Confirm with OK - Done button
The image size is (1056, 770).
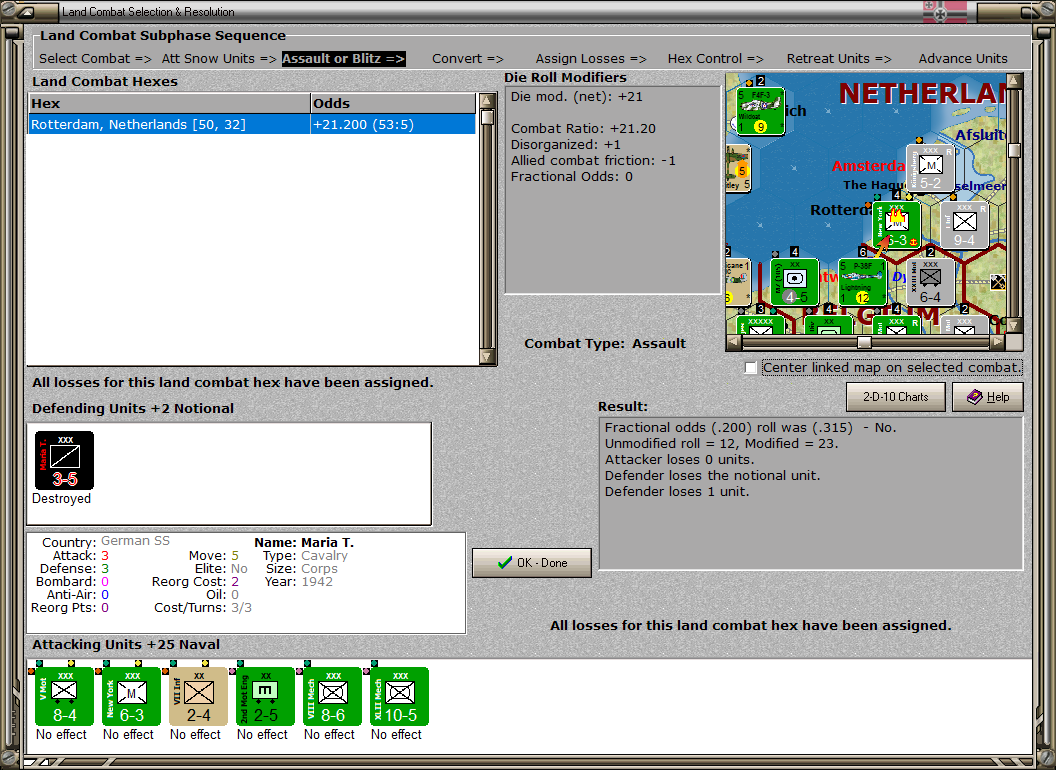(x=531, y=563)
